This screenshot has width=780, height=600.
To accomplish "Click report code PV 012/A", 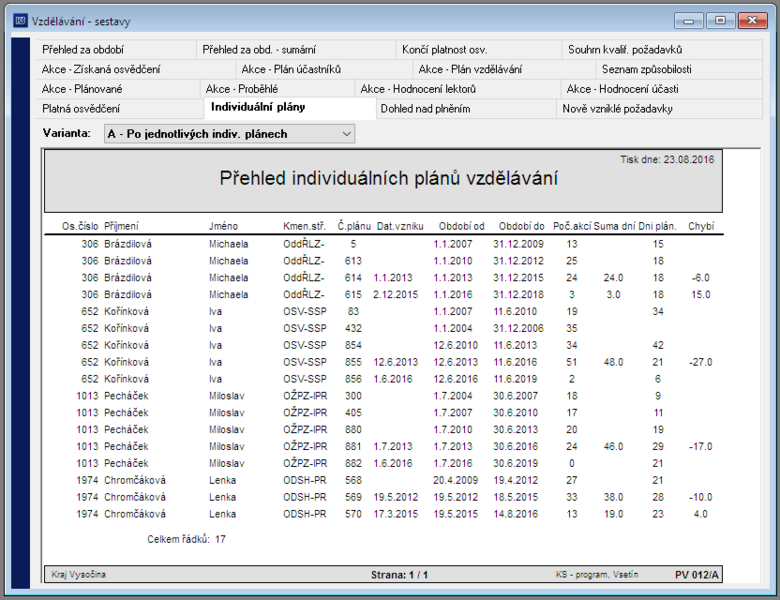I will (x=696, y=575).
